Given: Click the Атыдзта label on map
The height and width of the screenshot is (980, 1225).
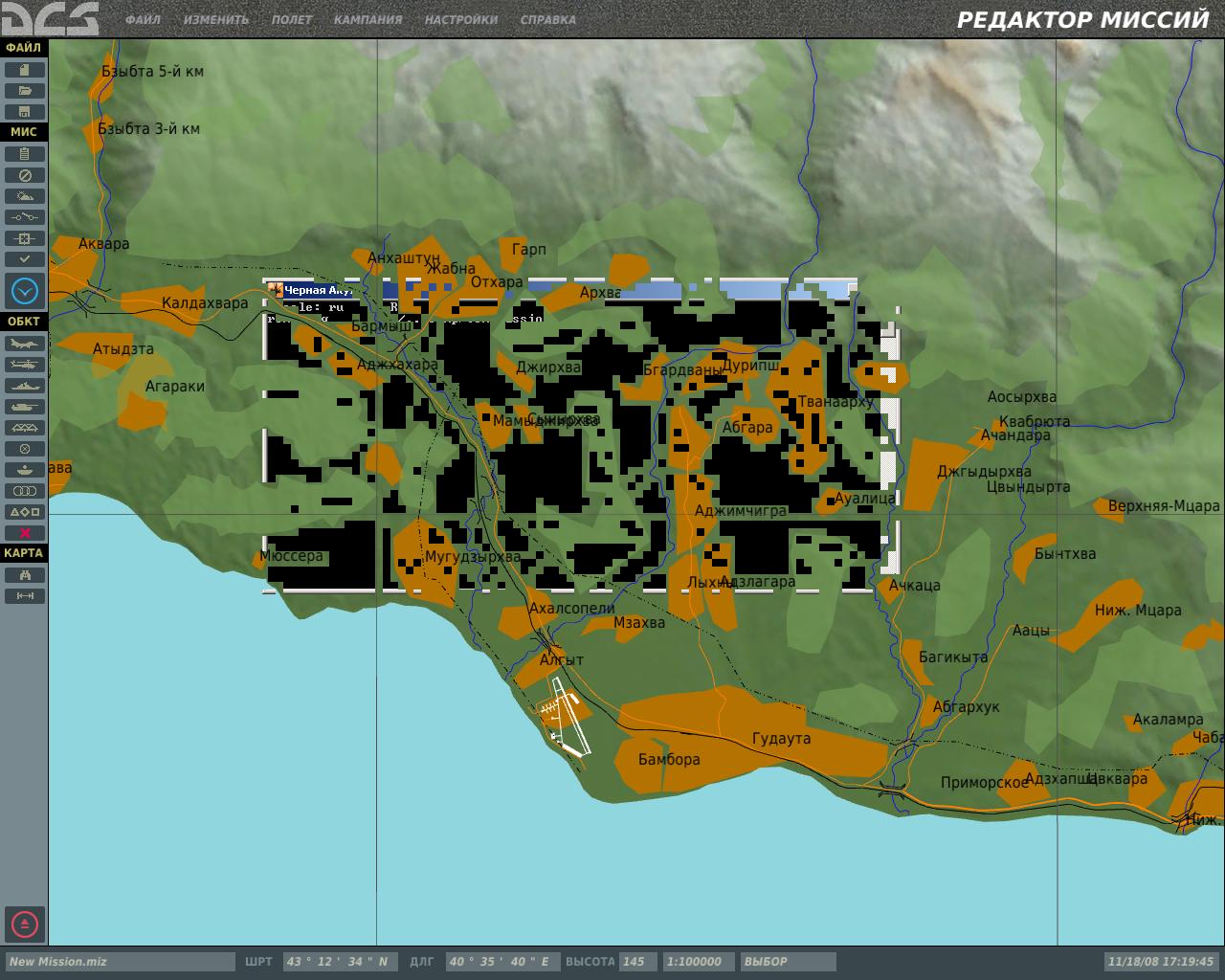Looking at the screenshot, I should pyautogui.click(x=122, y=349).
